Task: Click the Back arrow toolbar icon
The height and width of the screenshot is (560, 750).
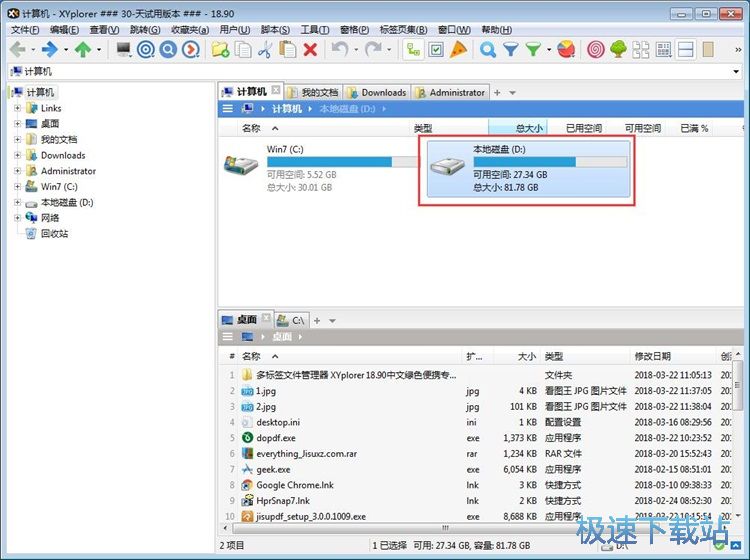Action: 18,49
